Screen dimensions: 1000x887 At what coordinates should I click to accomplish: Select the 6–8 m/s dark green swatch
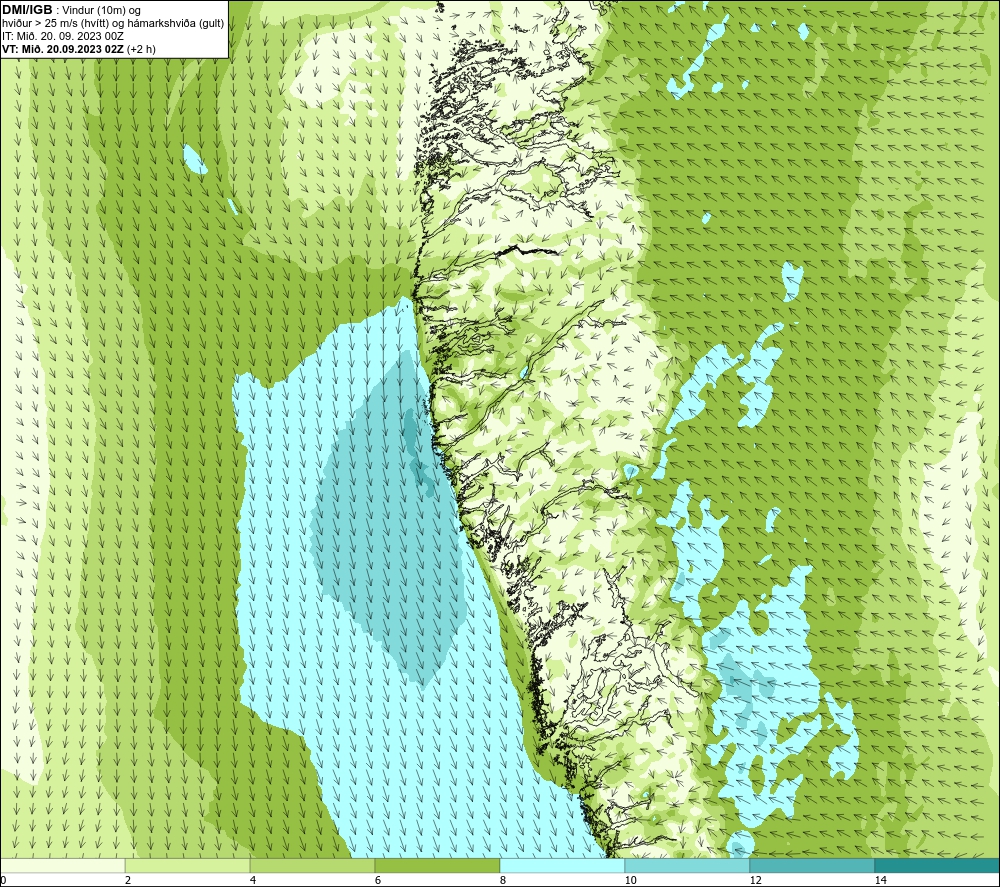coord(438,865)
